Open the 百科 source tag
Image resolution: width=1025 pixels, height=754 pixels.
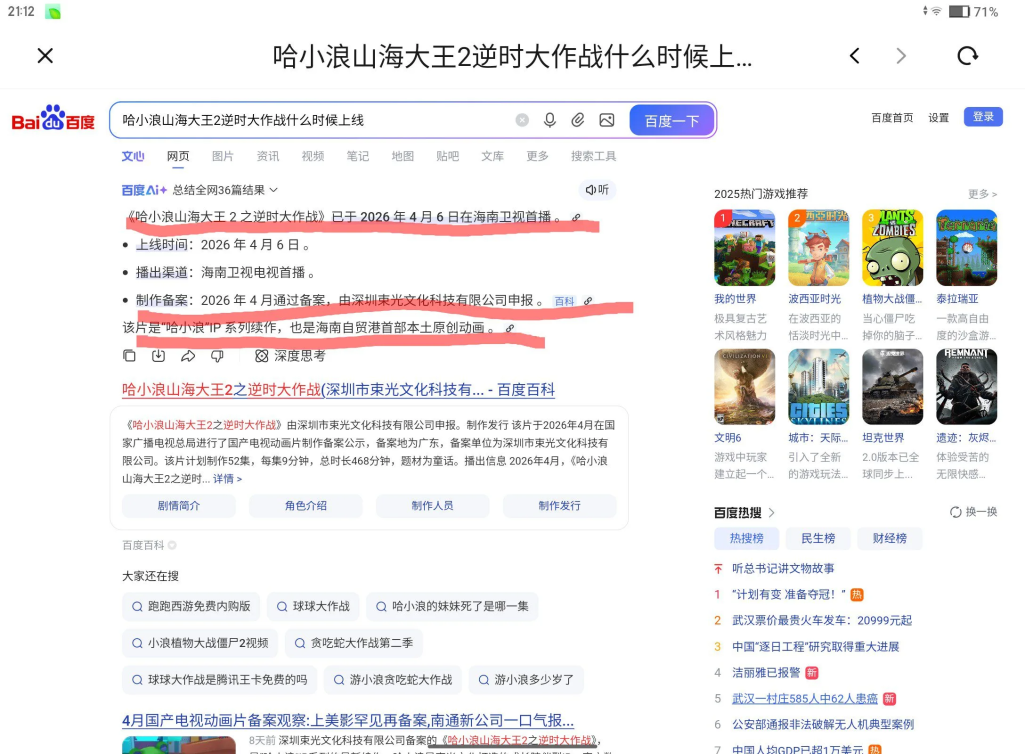[x=563, y=301]
